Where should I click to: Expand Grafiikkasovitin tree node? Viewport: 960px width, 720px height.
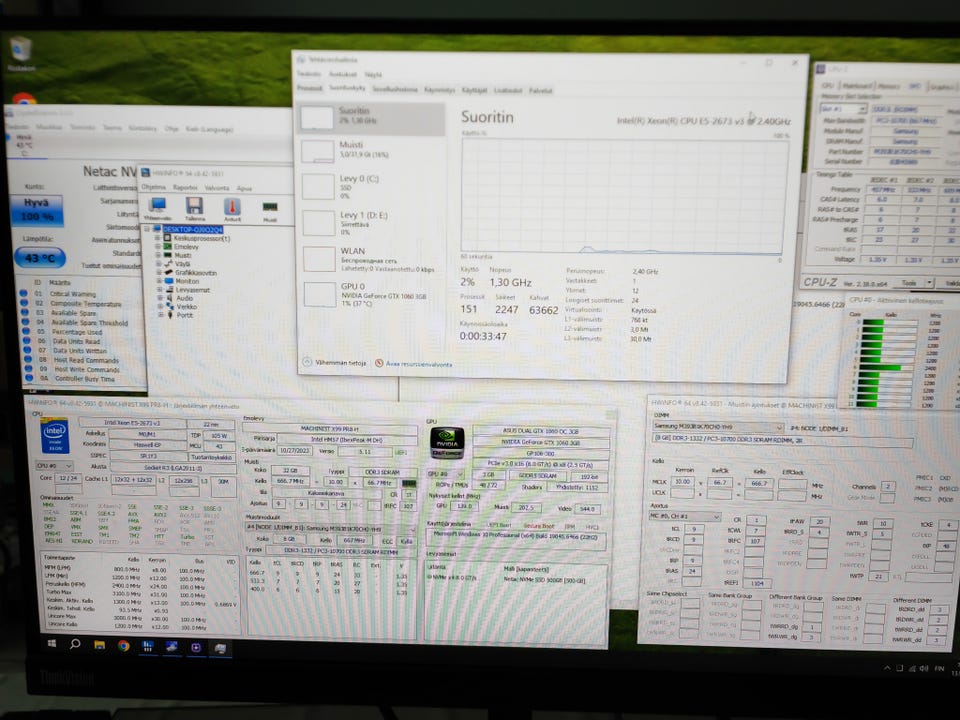(159, 272)
